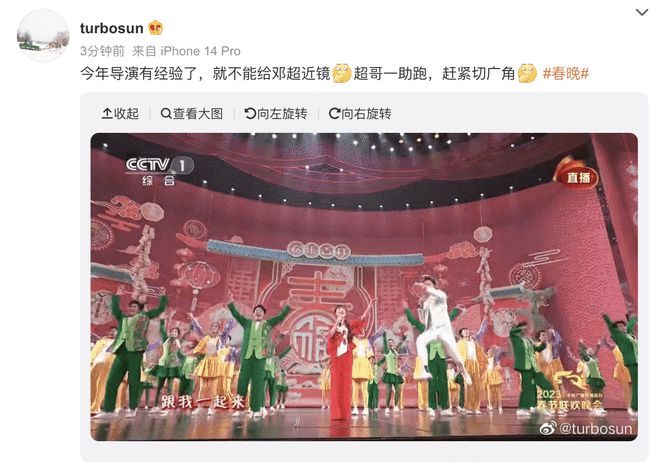The height and width of the screenshot is (466, 660).
Task: Click the first thinking emoji in the post text
Action: click(342, 73)
